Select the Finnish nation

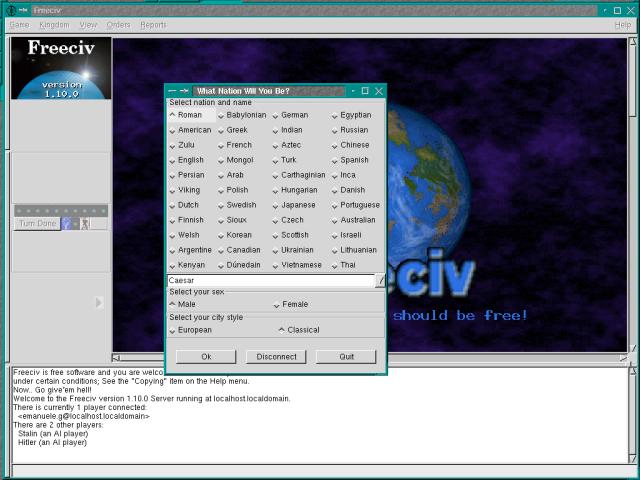point(187,220)
